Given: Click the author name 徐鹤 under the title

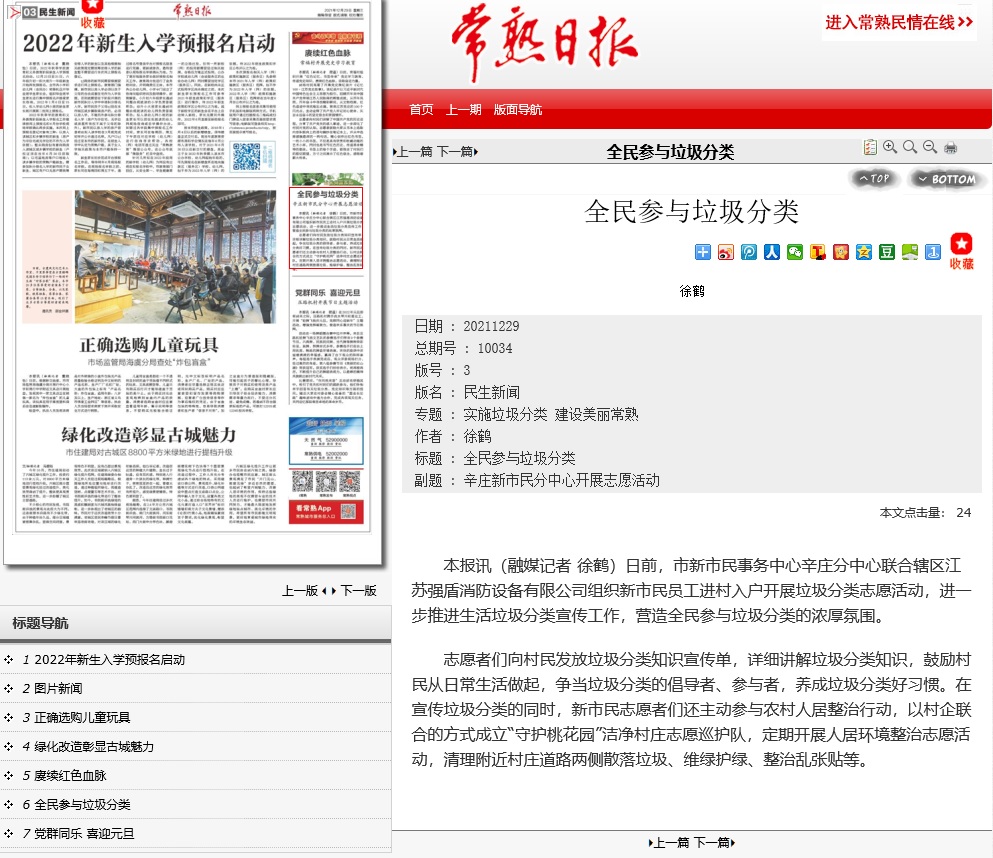Looking at the screenshot, I should click(x=692, y=291).
